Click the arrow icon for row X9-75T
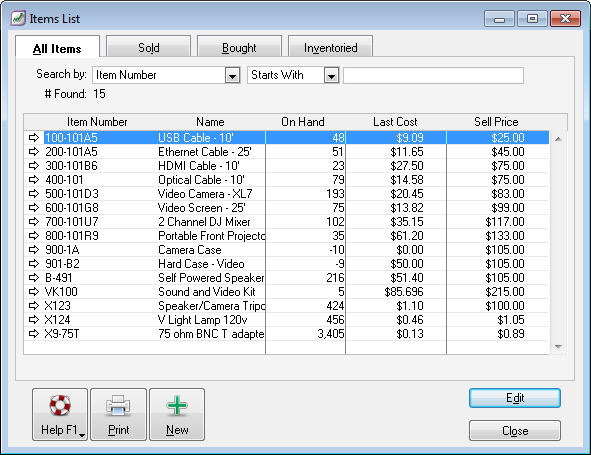Viewport: 591px width, 455px height. pyautogui.click(x=34, y=334)
